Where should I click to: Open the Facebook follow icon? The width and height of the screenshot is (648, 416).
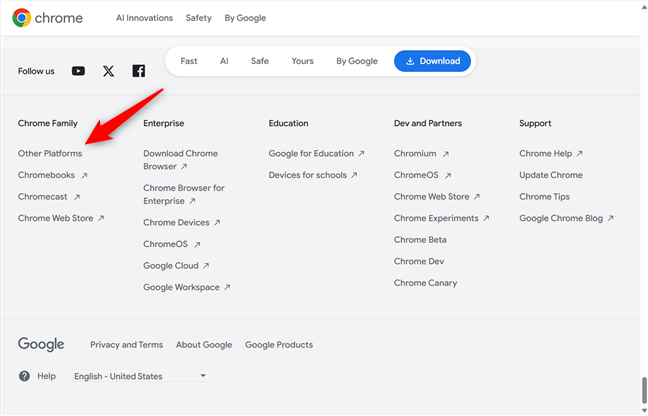coord(138,71)
